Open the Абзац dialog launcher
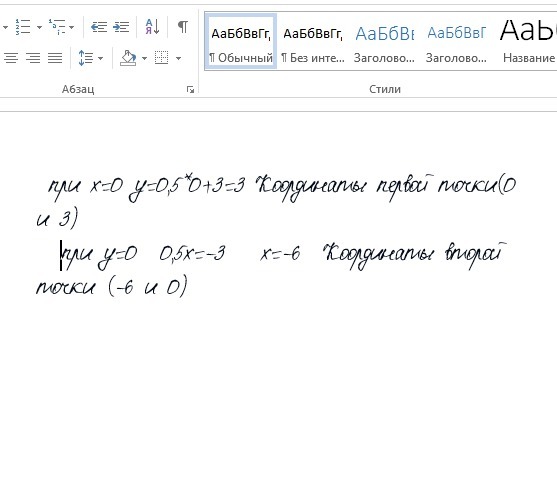557x495 pixels. pyautogui.click(x=190, y=90)
